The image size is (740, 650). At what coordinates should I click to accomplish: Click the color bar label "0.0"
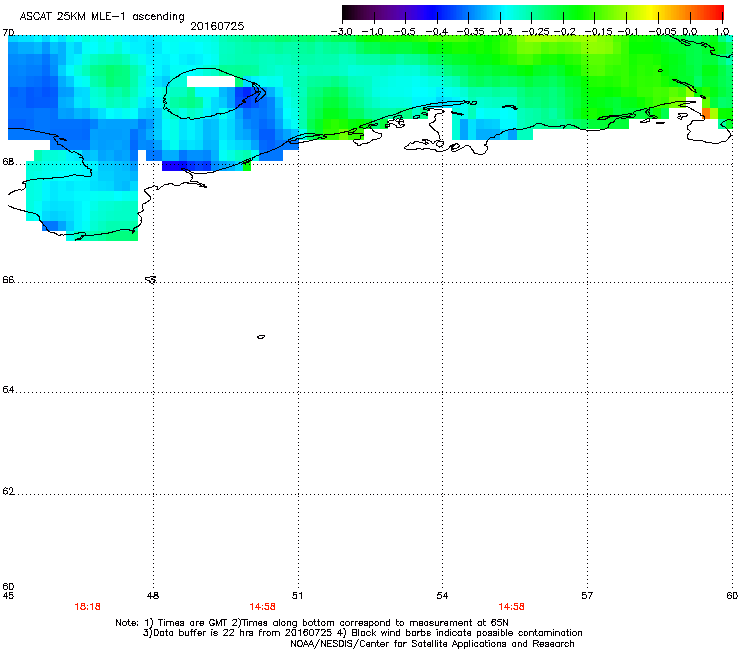690,32
